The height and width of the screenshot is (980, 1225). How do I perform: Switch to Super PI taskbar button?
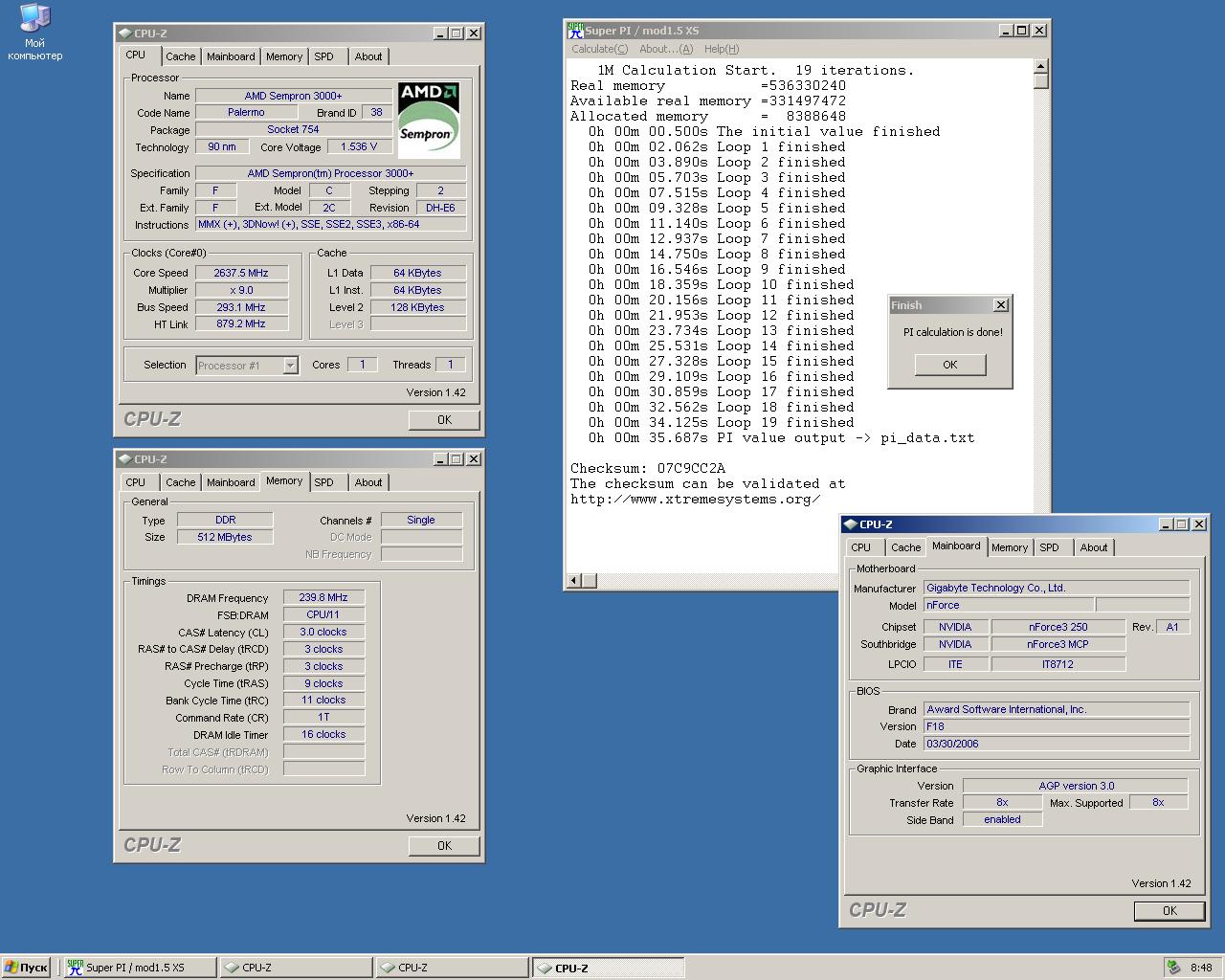pos(139,968)
